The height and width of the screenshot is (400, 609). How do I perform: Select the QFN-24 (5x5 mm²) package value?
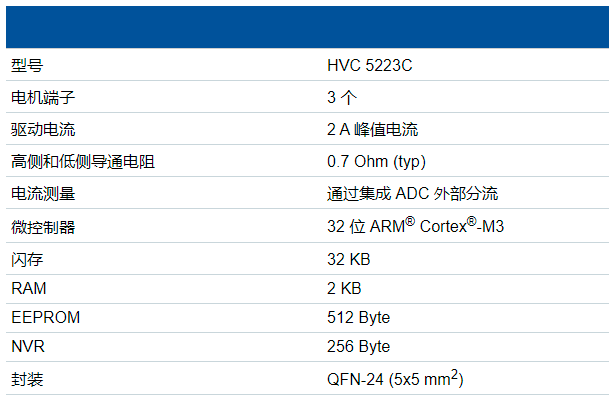coord(394,379)
